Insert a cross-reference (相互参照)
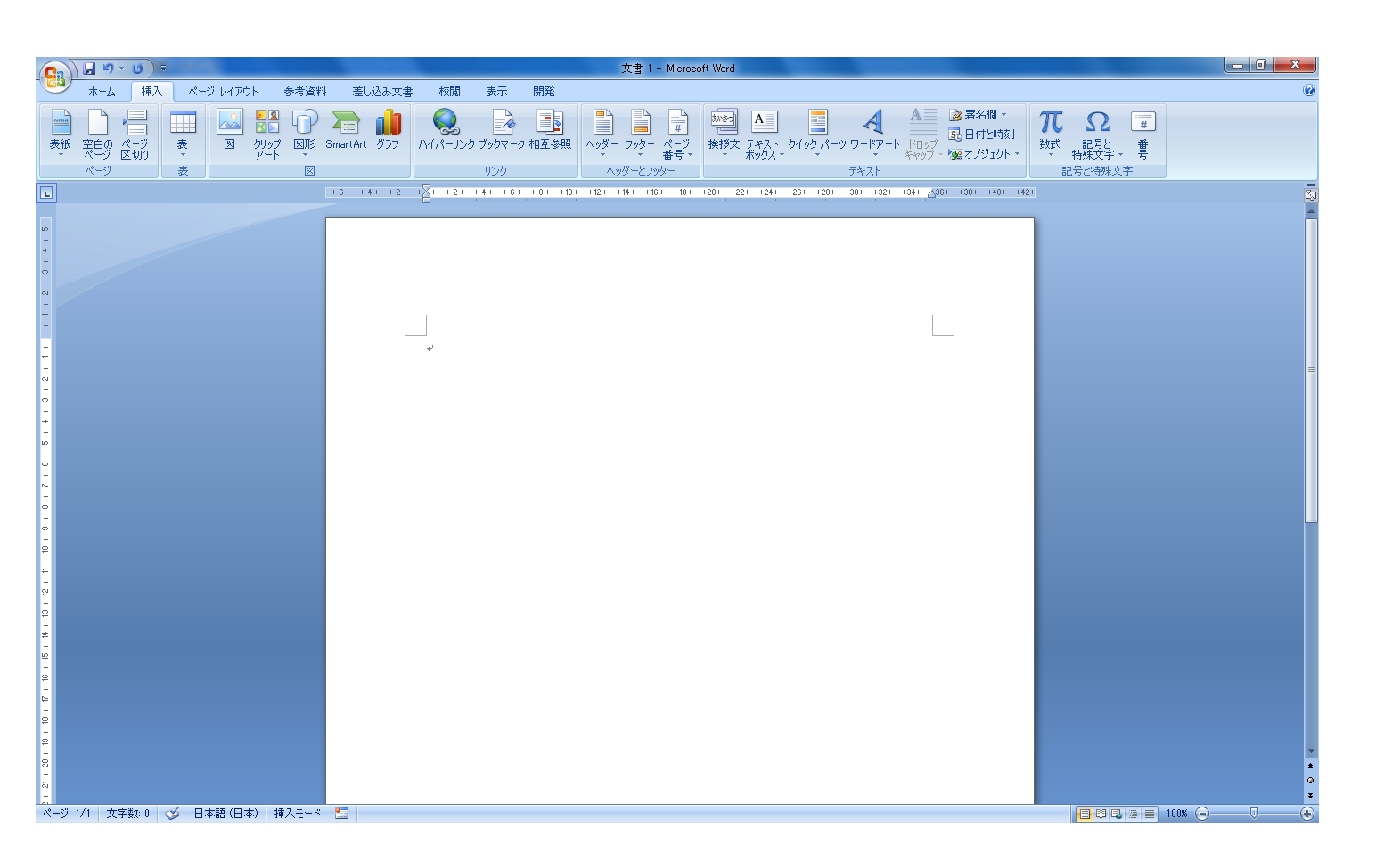Image resolution: width=1392 pixels, height=868 pixels. point(550,130)
